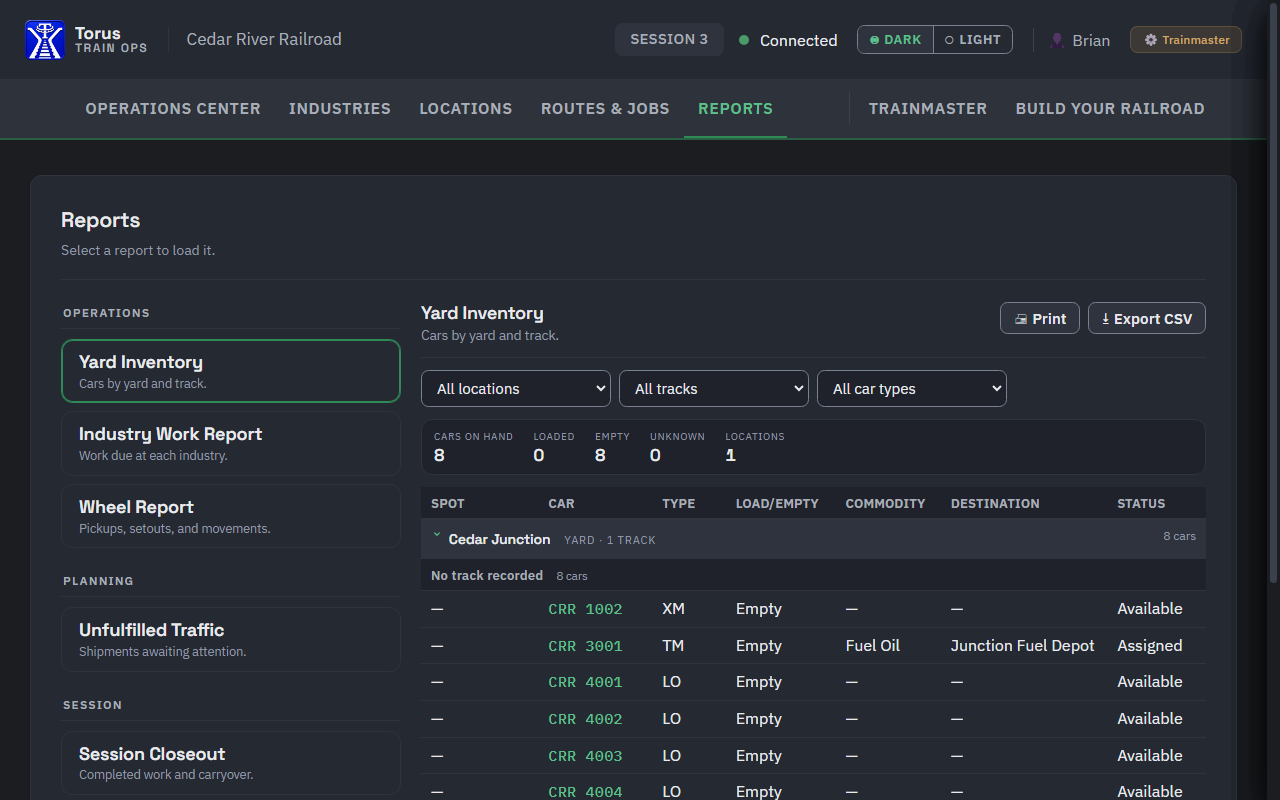Image resolution: width=1280 pixels, height=800 pixels.
Task: Open the All car types dropdown
Action: pyautogui.click(x=912, y=389)
